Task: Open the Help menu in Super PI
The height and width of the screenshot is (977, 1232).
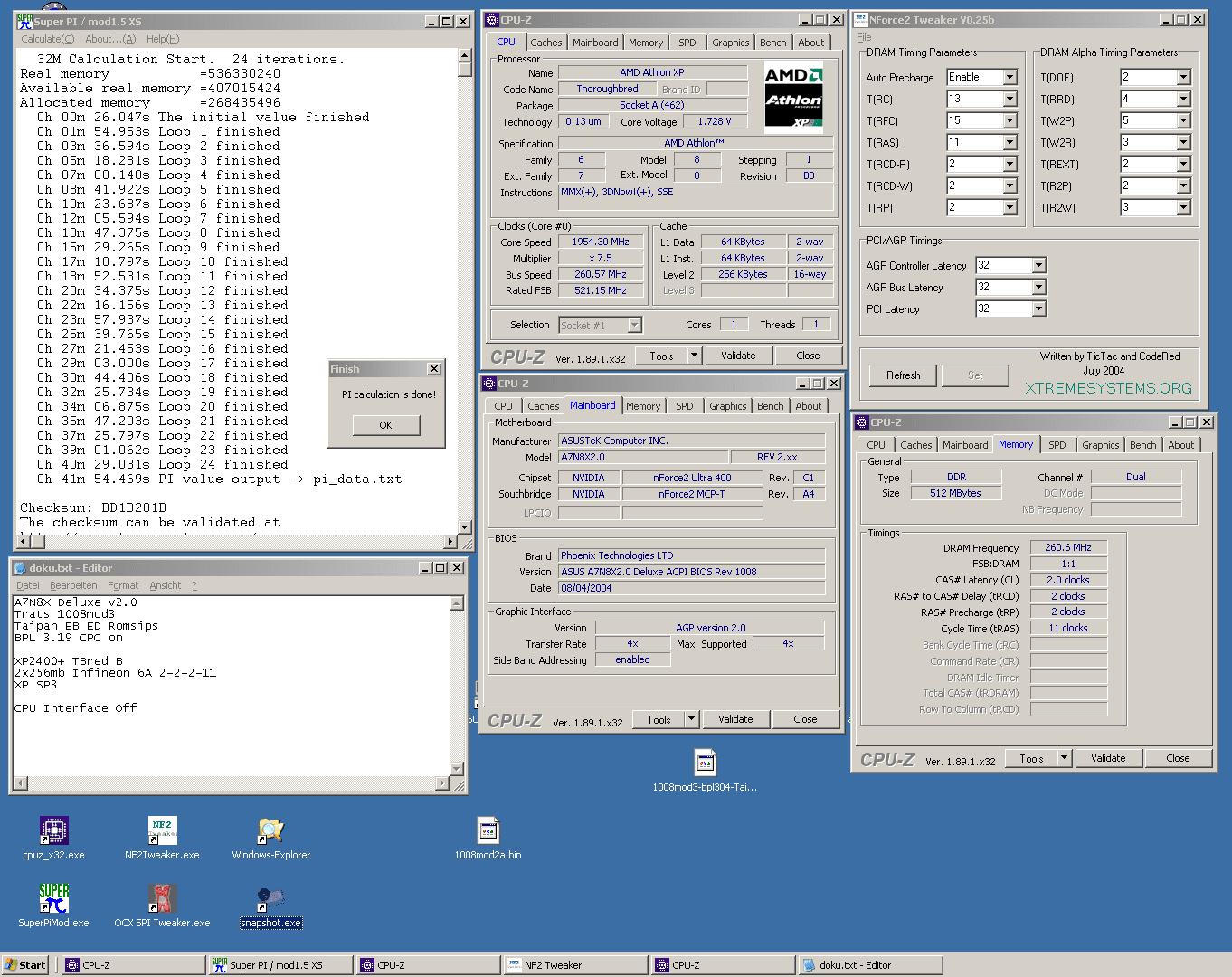Action: (x=163, y=39)
